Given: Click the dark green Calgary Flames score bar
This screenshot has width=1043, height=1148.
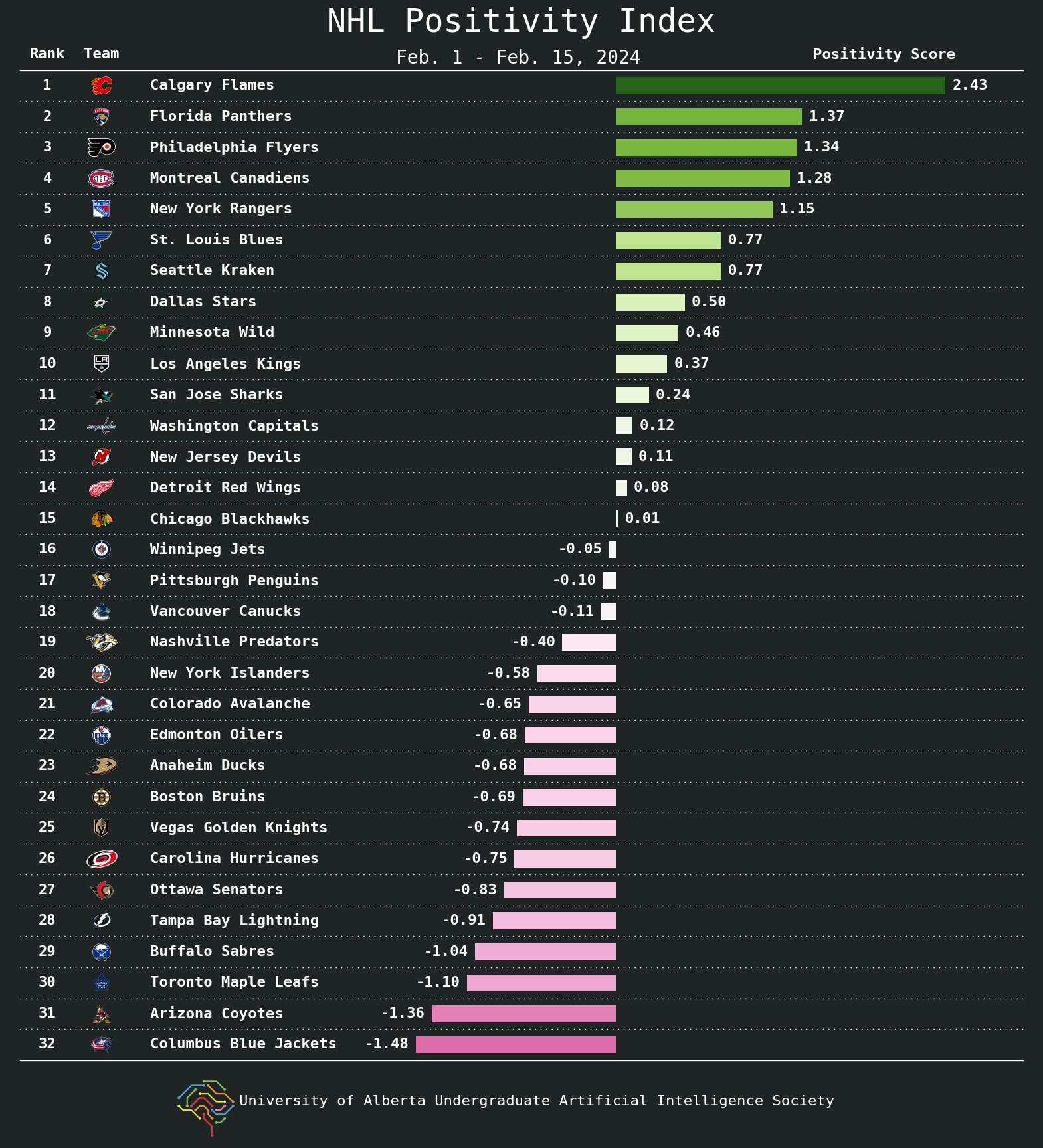Looking at the screenshot, I should (781, 86).
